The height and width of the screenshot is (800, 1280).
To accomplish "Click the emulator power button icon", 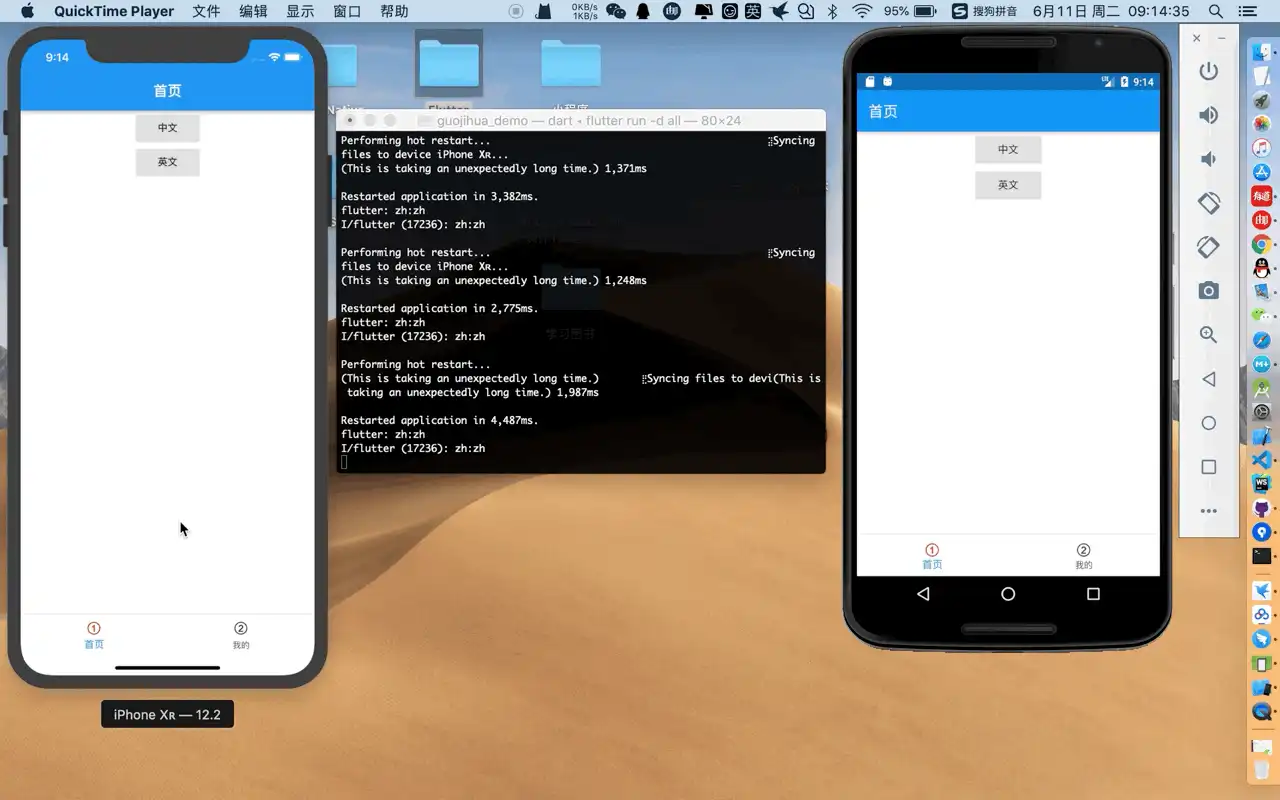I will click(x=1208, y=71).
